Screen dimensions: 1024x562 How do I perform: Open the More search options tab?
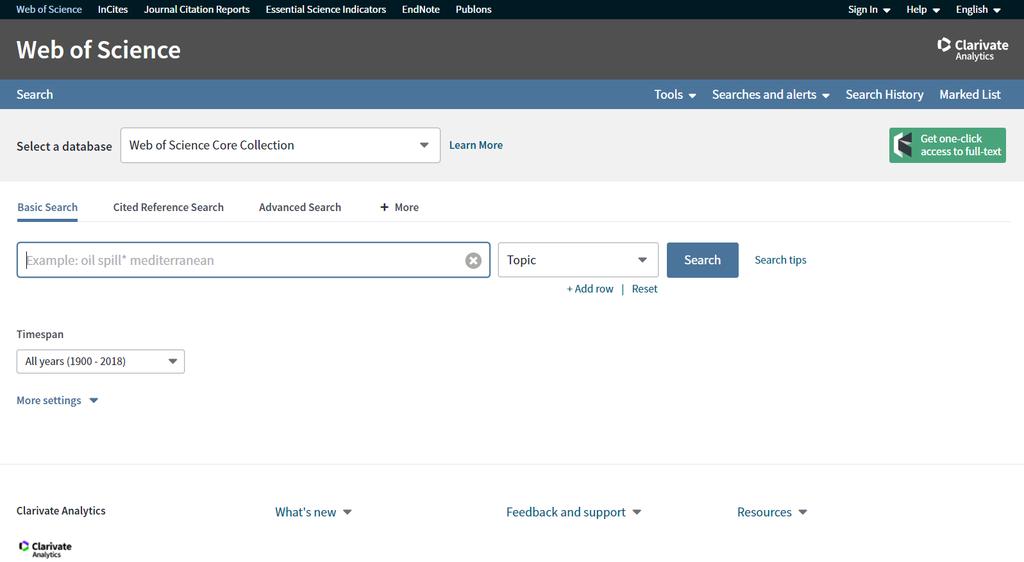point(399,207)
